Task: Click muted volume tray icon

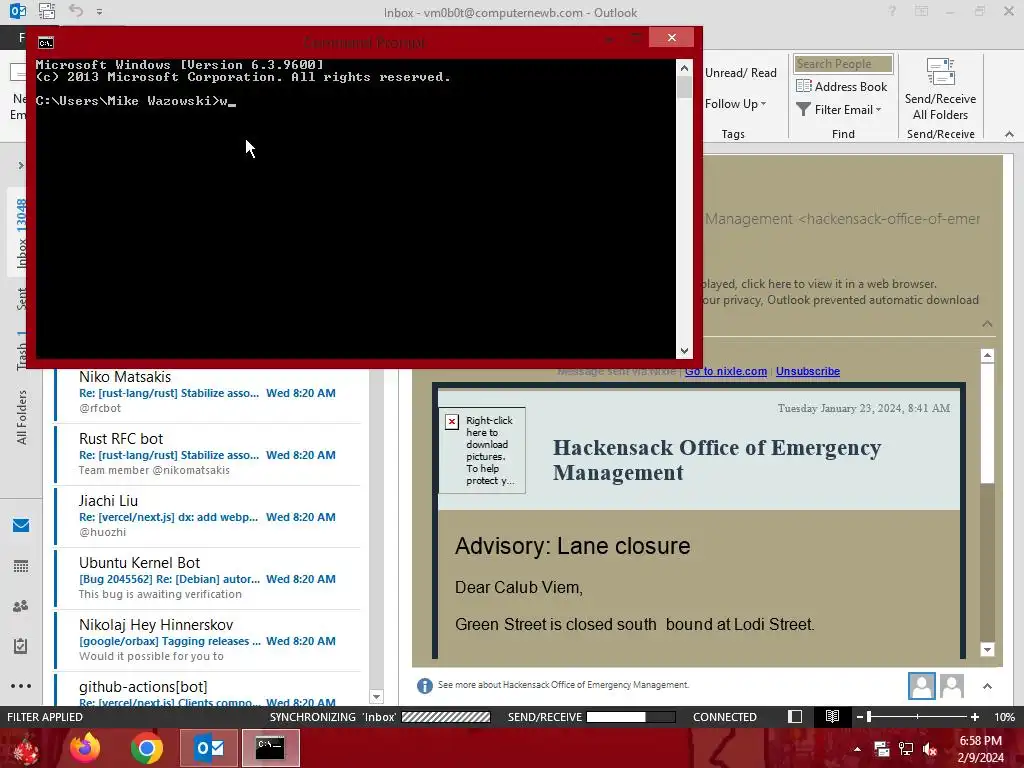Action: click(x=930, y=749)
